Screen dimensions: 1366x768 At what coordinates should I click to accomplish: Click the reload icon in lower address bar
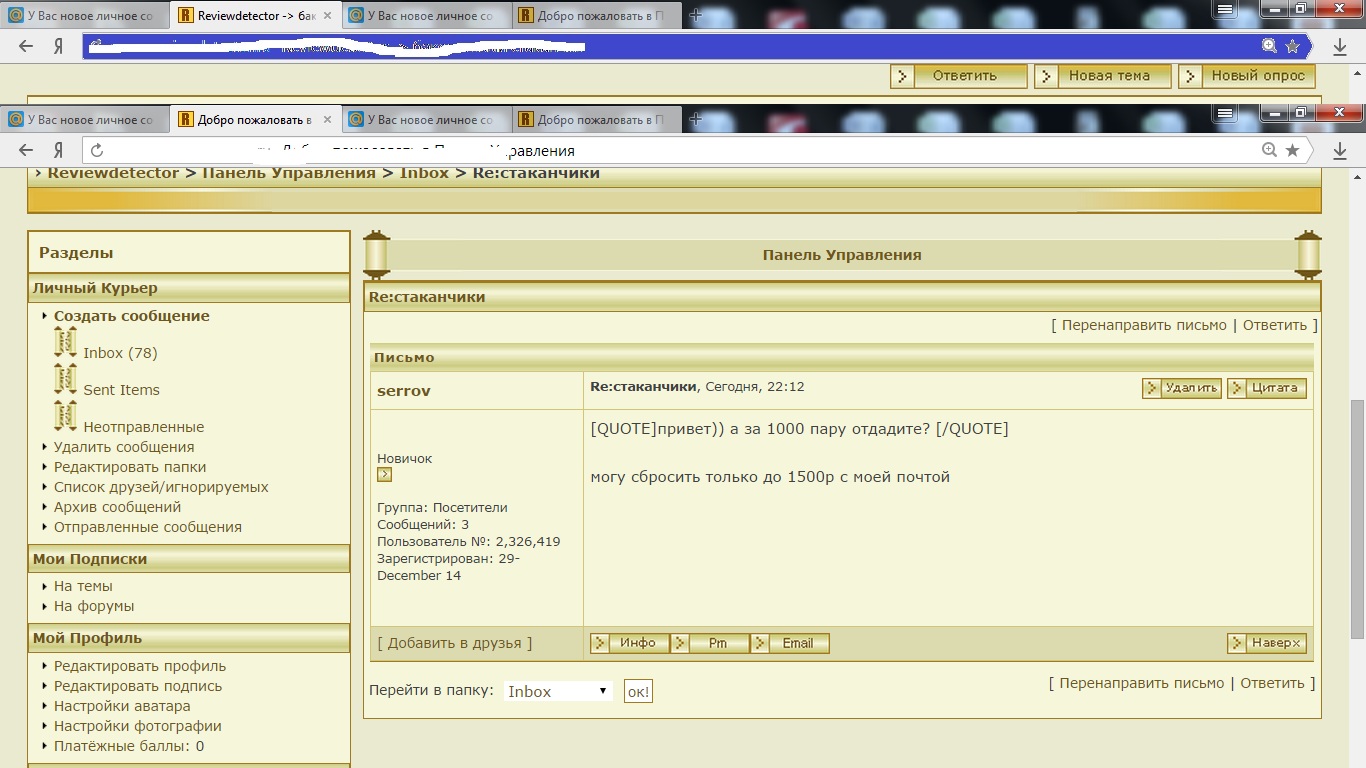97,150
